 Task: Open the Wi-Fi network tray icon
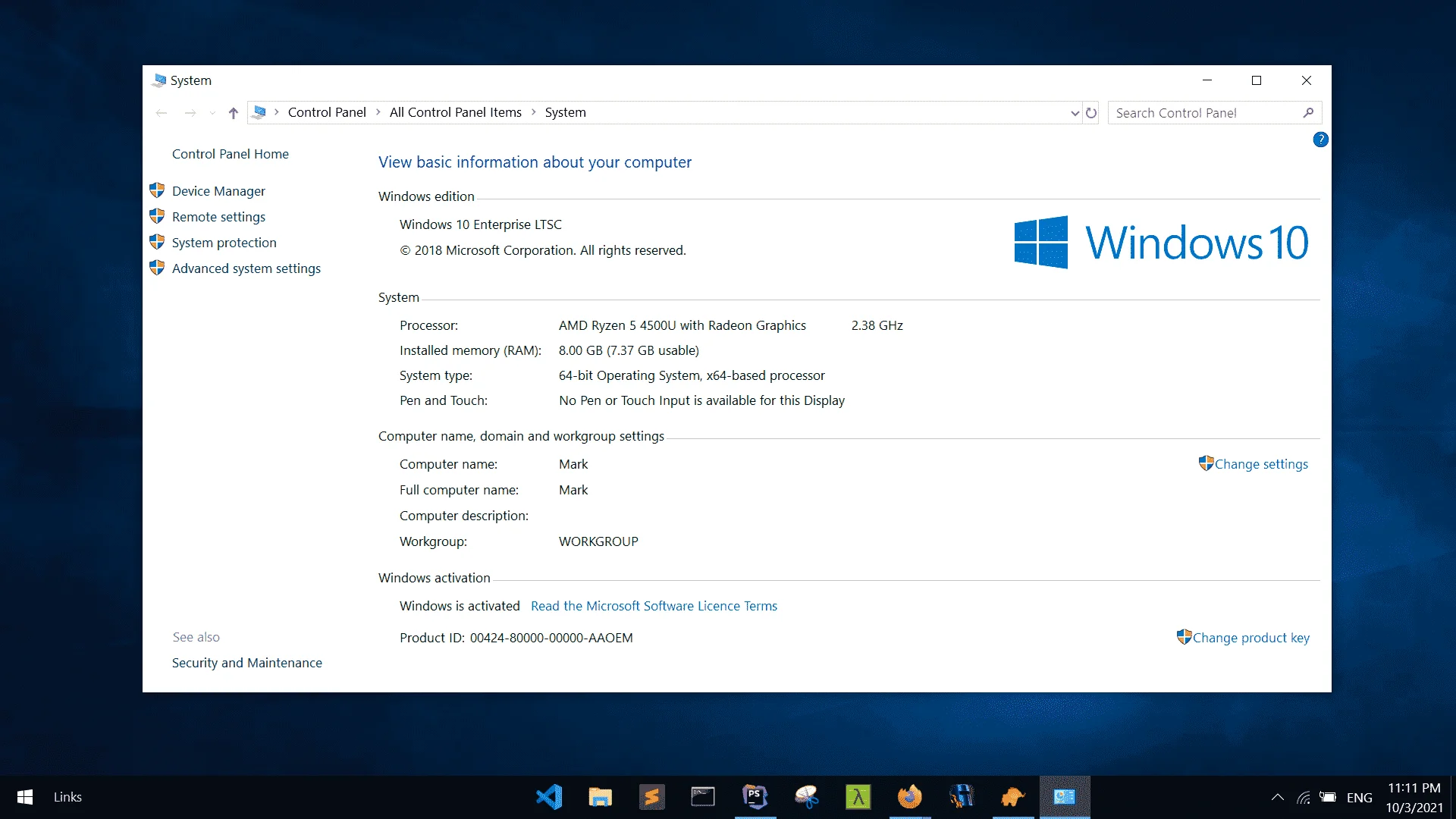click(x=1304, y=797)
